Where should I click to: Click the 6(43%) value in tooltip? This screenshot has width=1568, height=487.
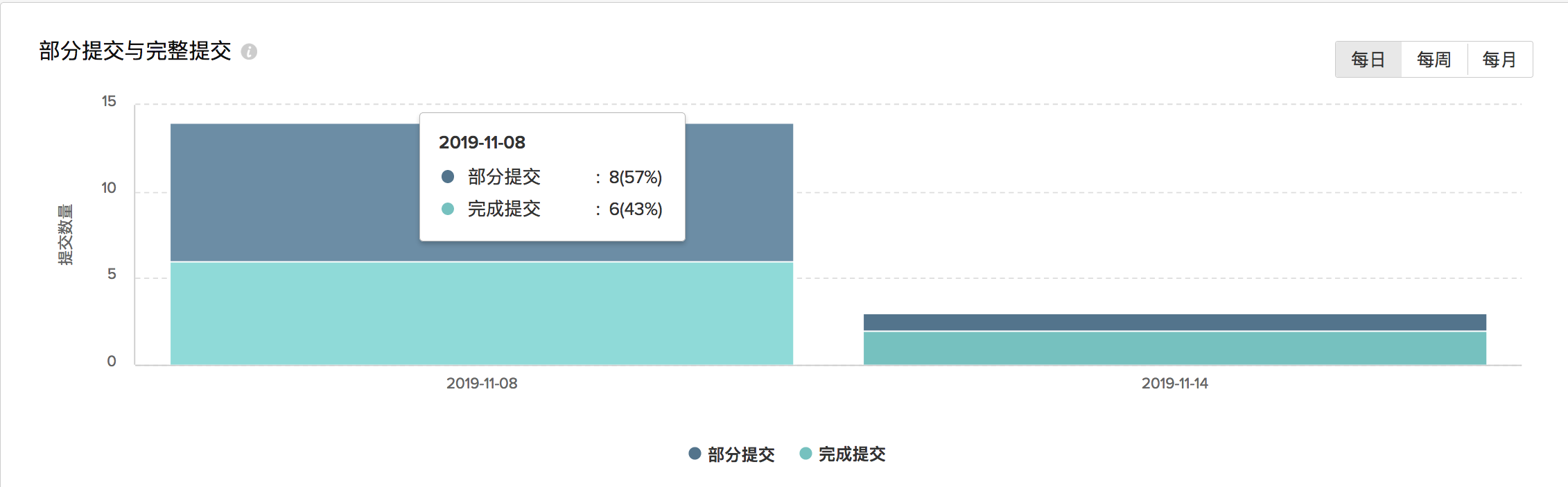(x=636, y=210)
